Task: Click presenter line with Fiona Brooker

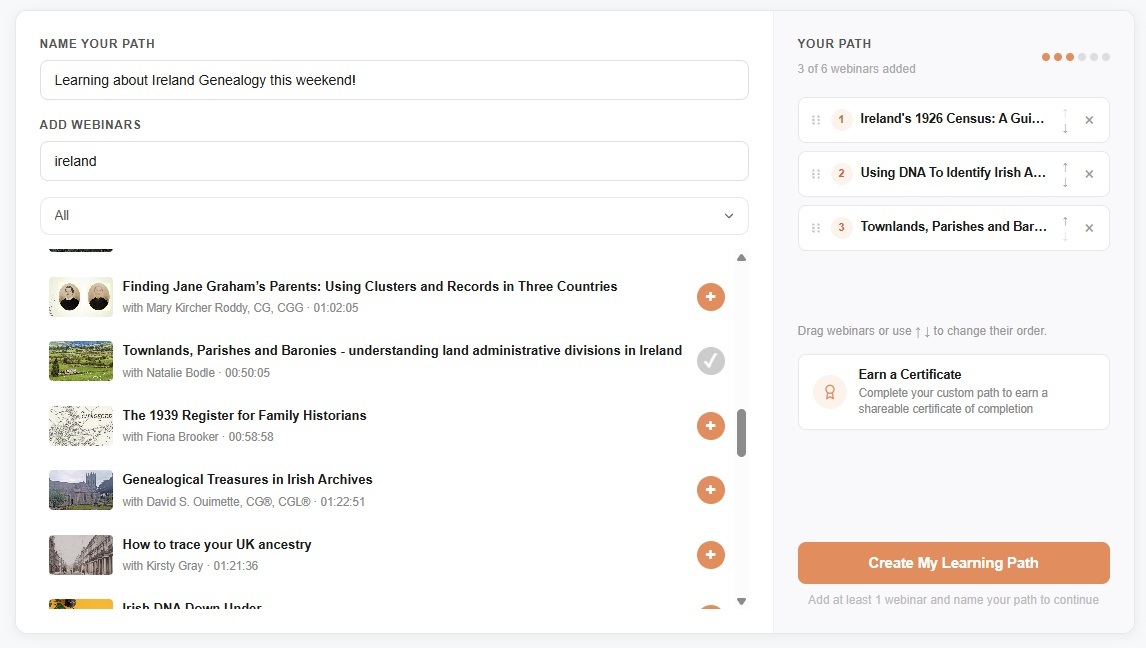Action: pyautogui.click(x=198, y=437)
